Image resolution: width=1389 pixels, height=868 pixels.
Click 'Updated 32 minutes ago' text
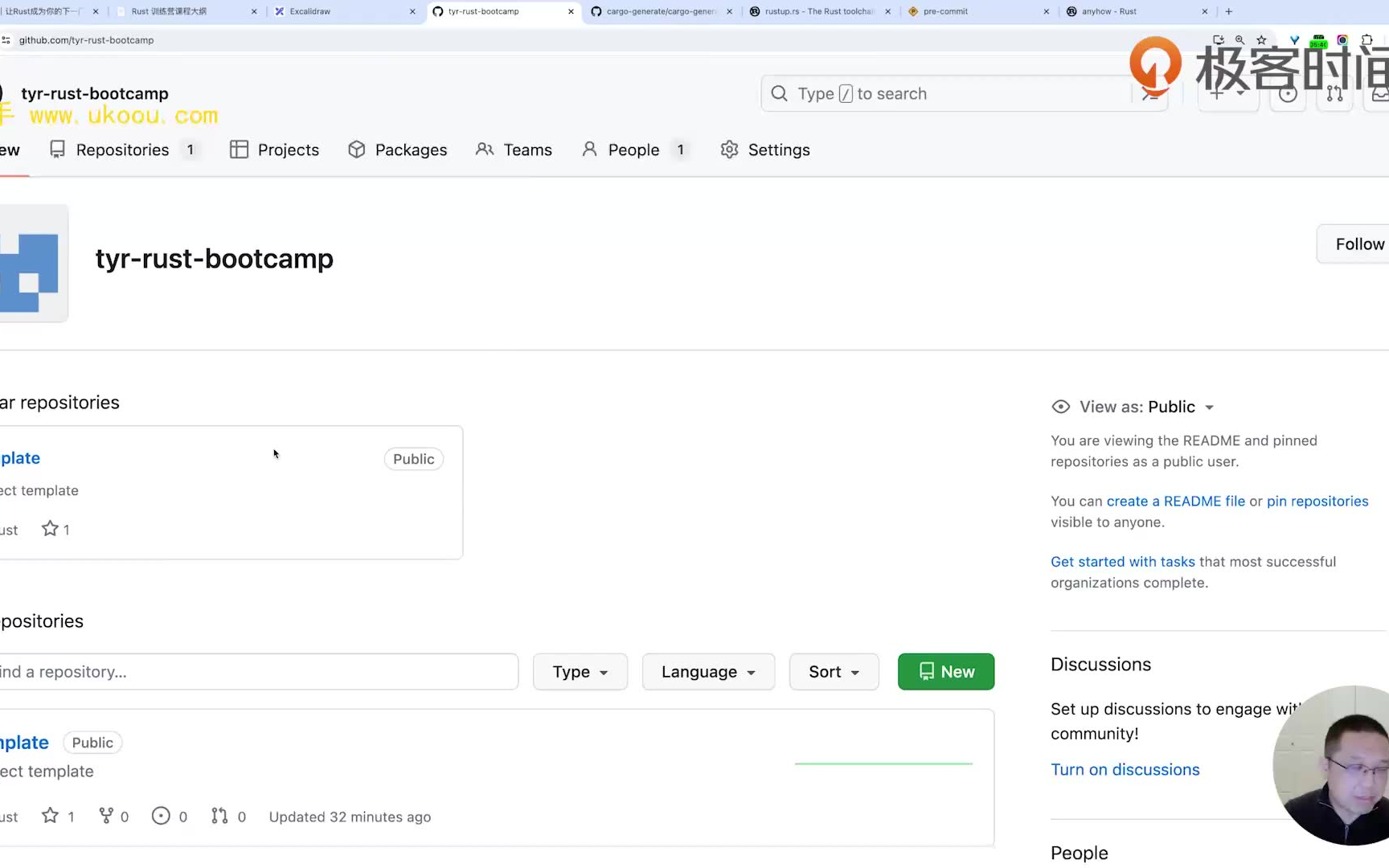350,817
